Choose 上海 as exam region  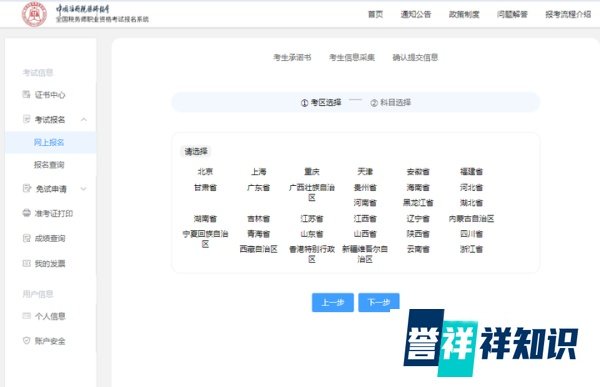259,171
